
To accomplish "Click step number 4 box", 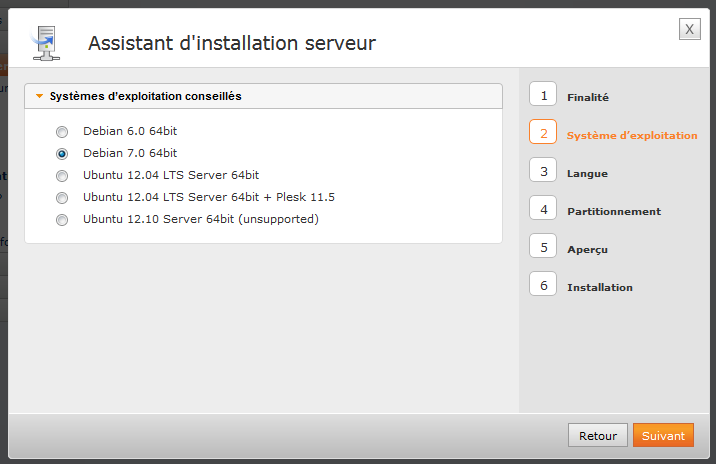I will pyautogui.click(x=543, y=209).
